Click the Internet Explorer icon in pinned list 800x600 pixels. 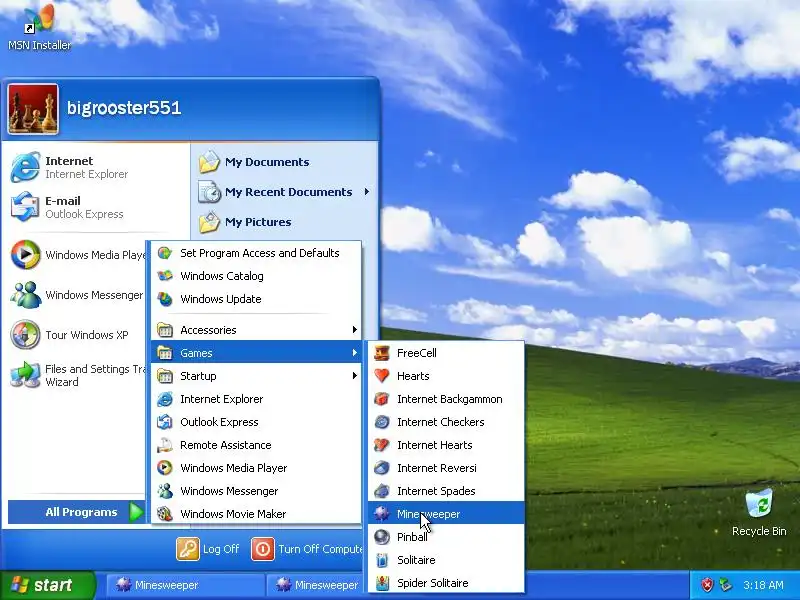coord(25,167)
